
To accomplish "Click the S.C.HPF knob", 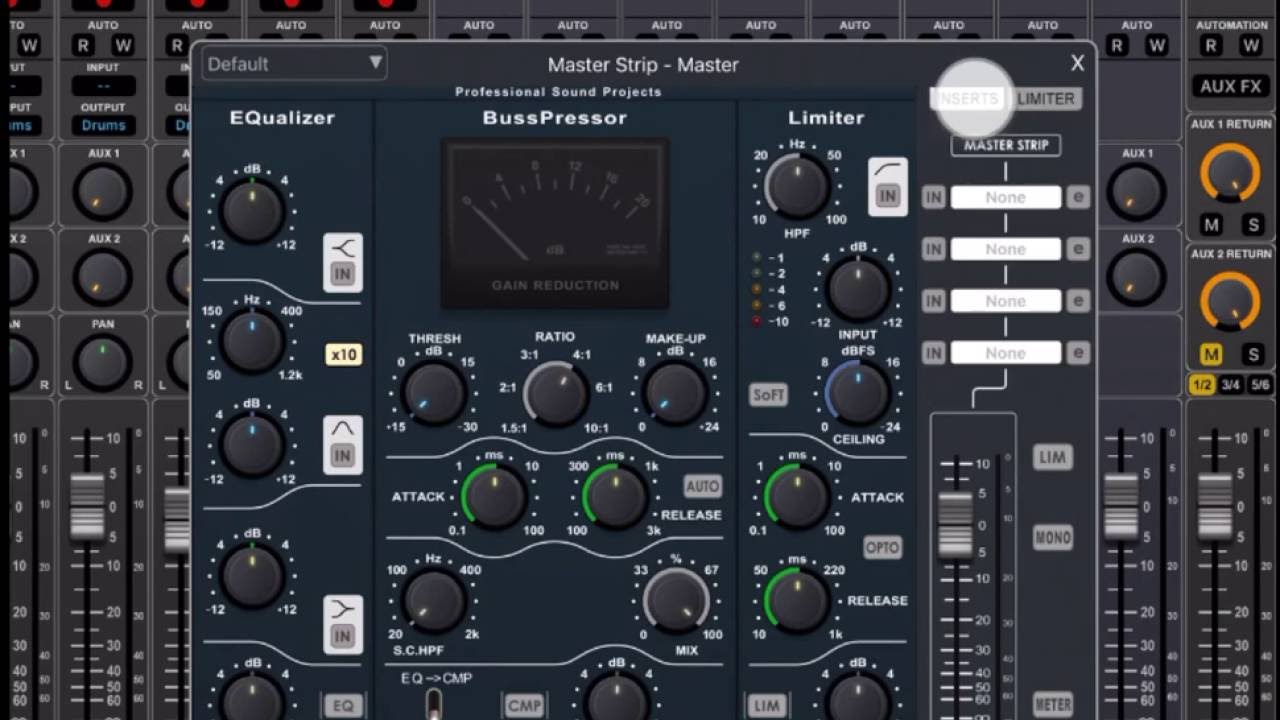I will (434, 601).
